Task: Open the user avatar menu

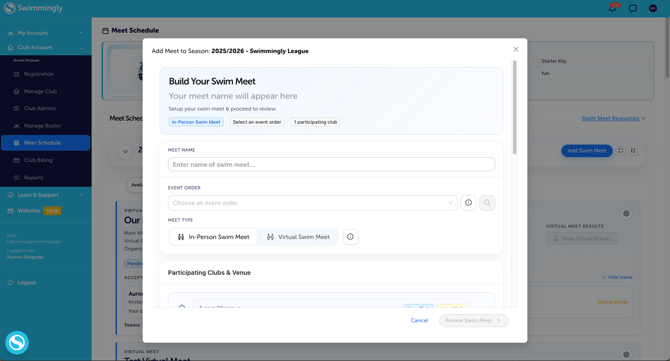Action: coord(652,8)
